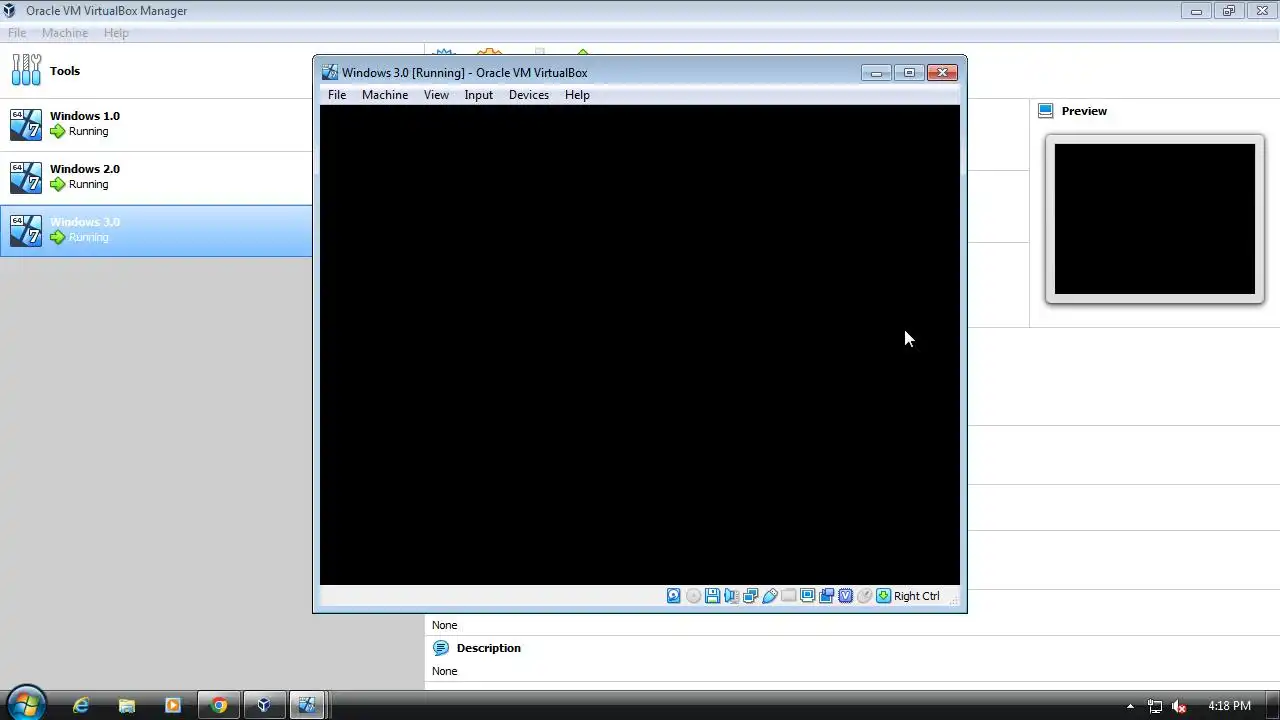Viewport: 1280px width, 720px height.
Task: Open Windows Explorer from the taskbar
Action: [x=127, y=705]
